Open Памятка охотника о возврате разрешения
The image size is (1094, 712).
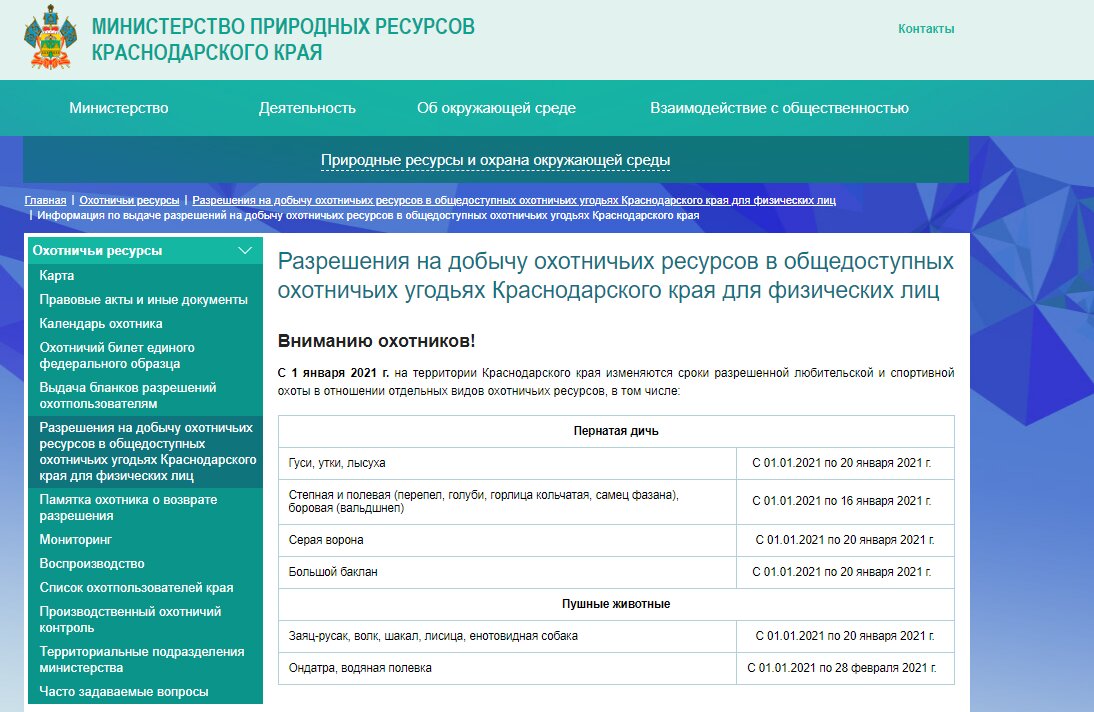click(128, 510)
